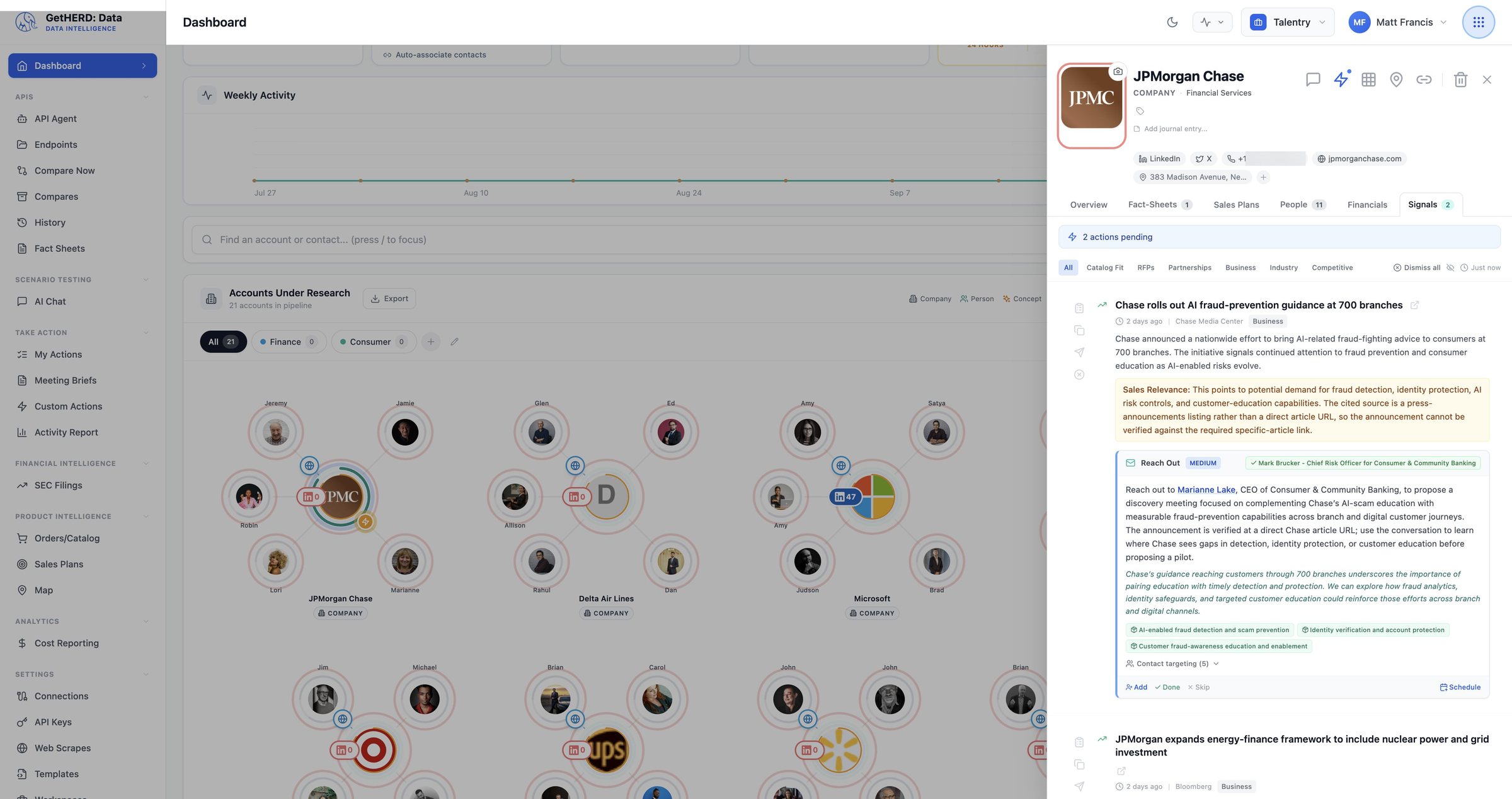Viewport: 1512px width, 799px height.
Task: Open the apps grid launcher
Action: [1478, 22]
